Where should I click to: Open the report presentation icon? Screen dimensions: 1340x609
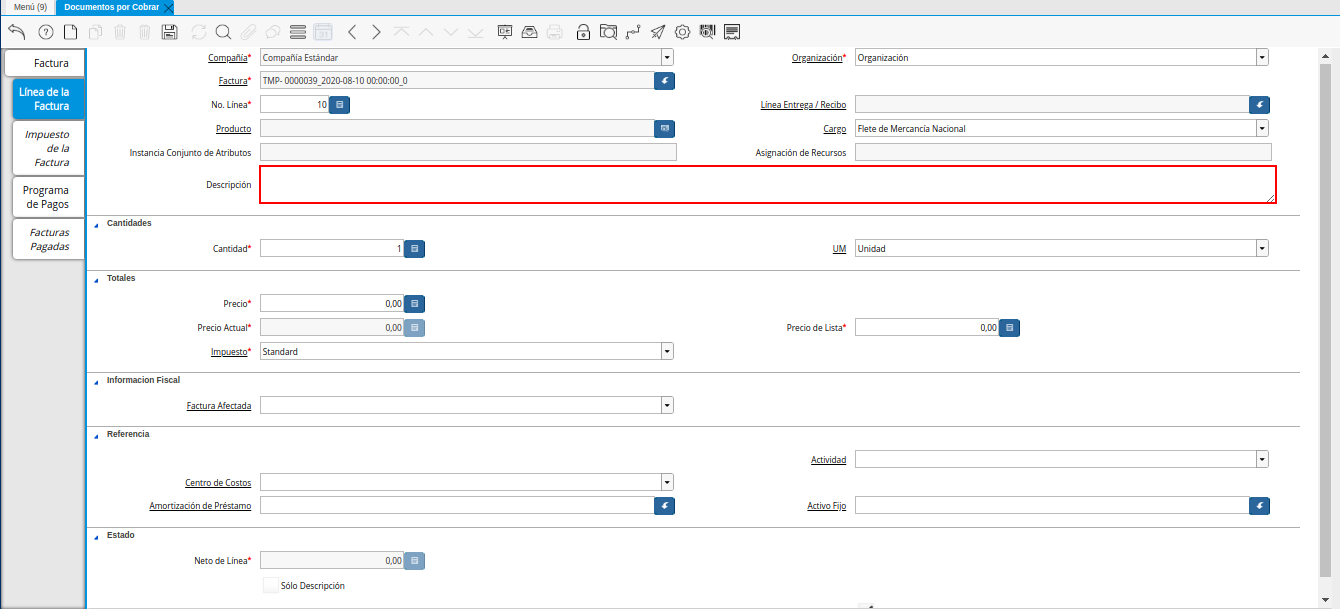coord(505,32)
